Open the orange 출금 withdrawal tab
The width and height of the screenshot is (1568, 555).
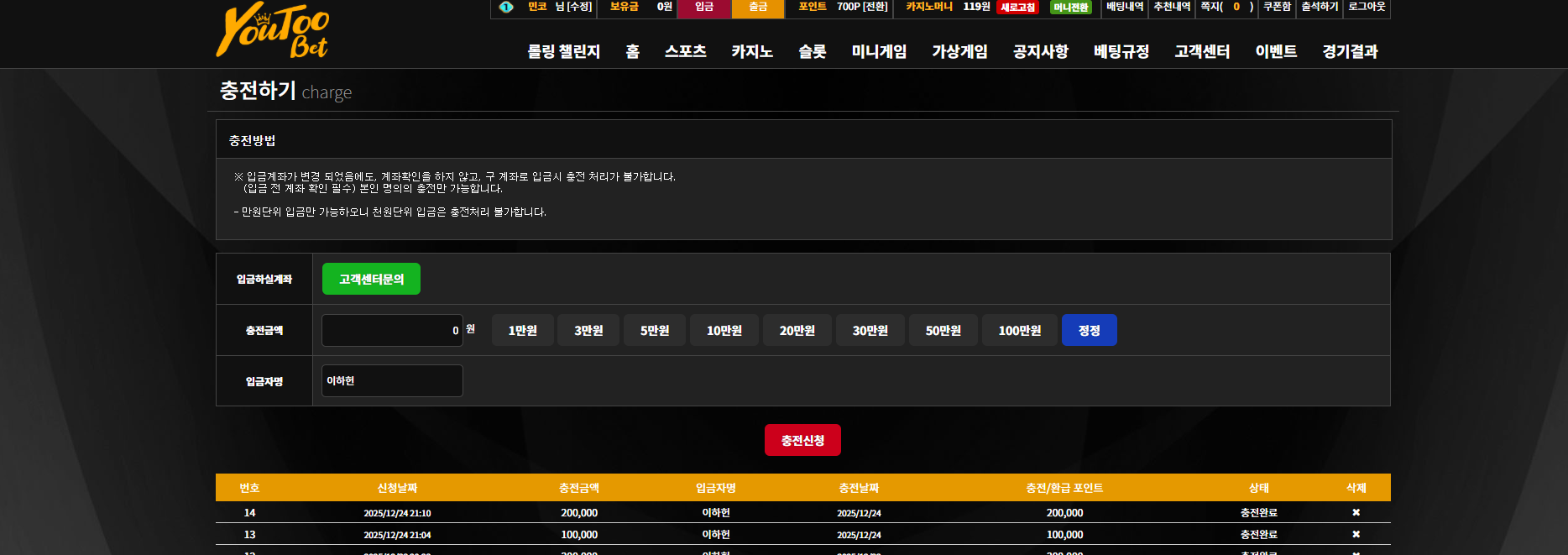pyautogui.click(x=758, y=8)
